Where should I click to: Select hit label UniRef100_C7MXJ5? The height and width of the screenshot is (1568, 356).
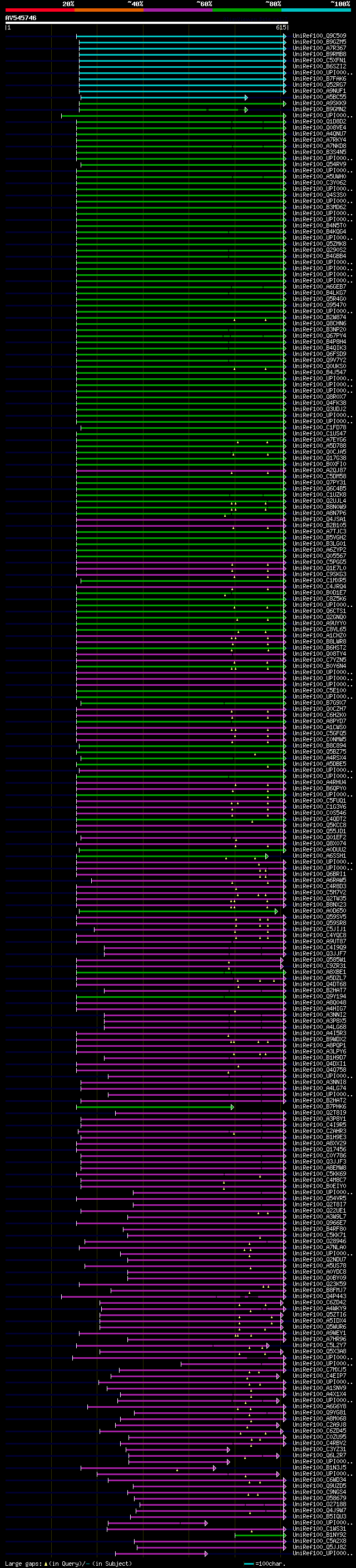(x=319, y=1369)
